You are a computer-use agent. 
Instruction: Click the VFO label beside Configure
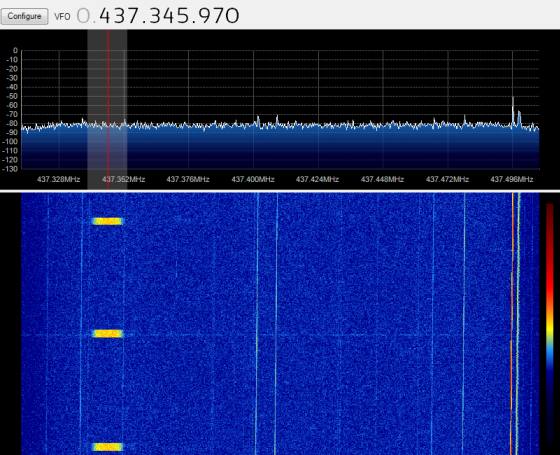[x=62, y=16]
